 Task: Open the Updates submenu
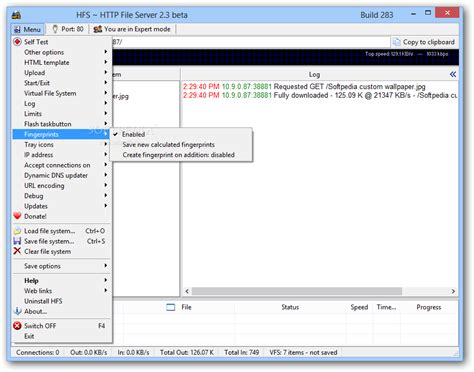point(61,206)
